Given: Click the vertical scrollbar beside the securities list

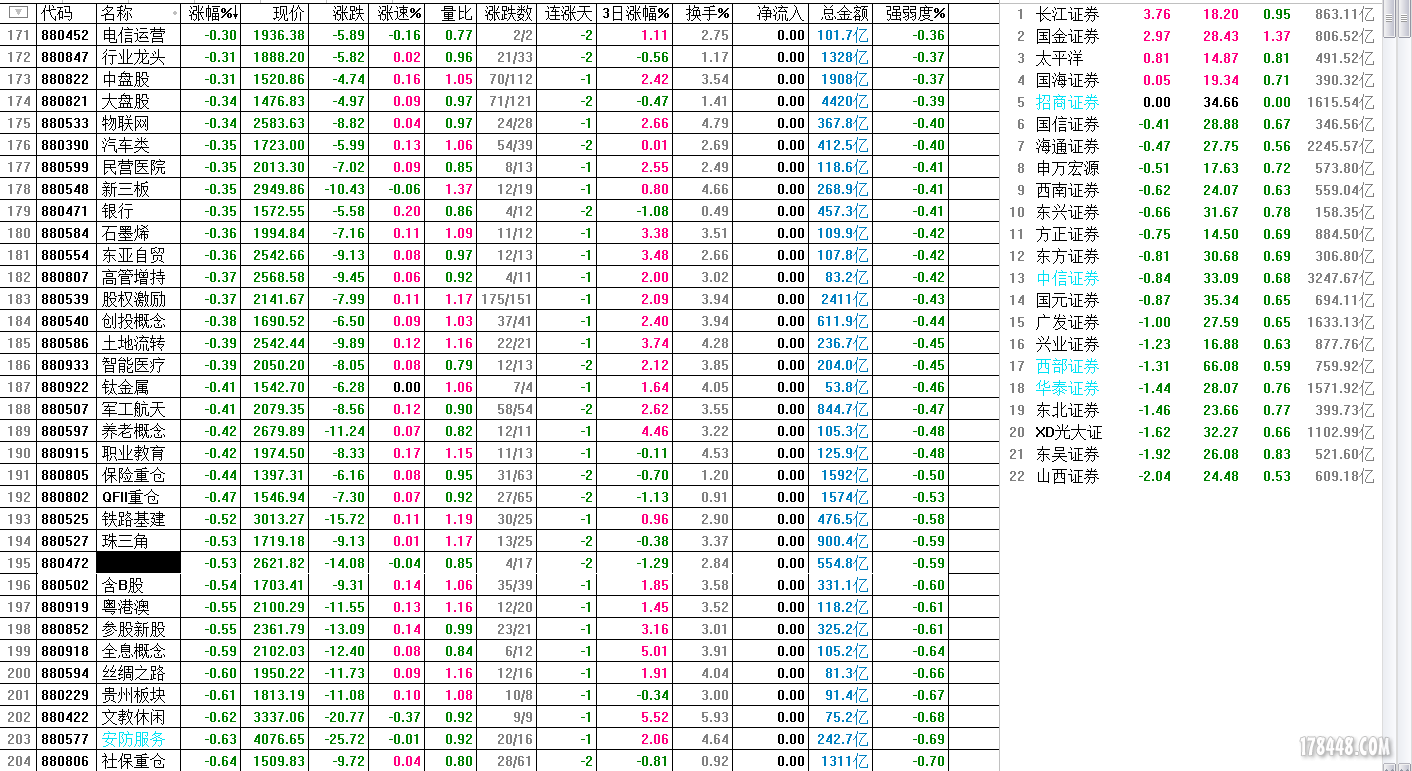Looking at the screenshot, I should (1389, 385).
